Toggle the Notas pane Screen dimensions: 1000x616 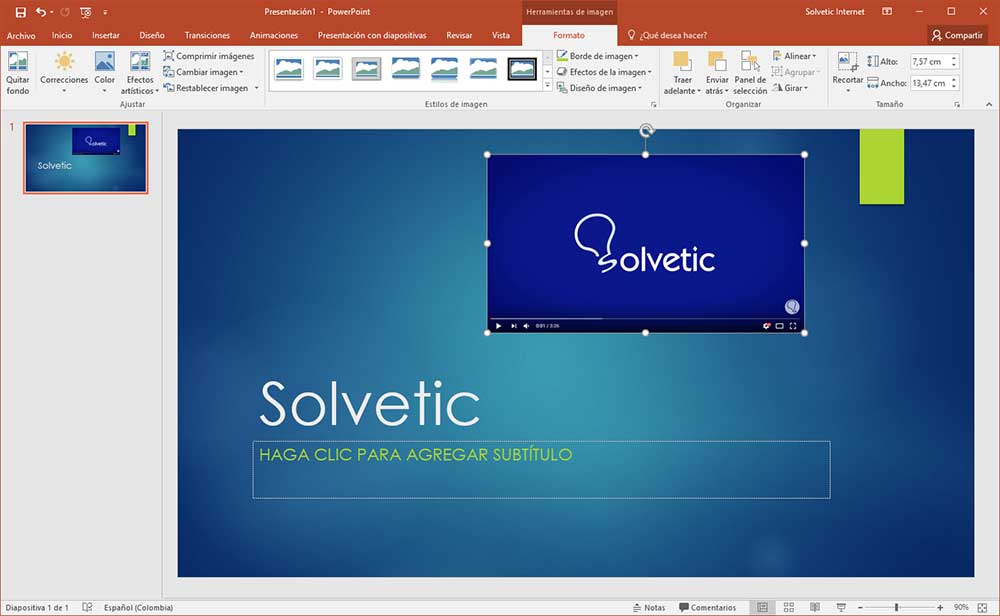pyautogui.click(x=649, y=608)
